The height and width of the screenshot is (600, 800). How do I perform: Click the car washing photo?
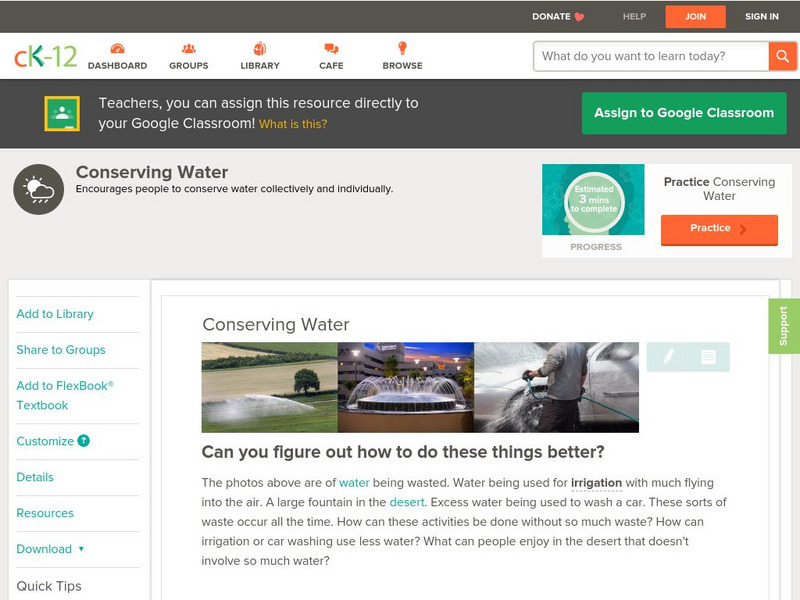(556, 387)
